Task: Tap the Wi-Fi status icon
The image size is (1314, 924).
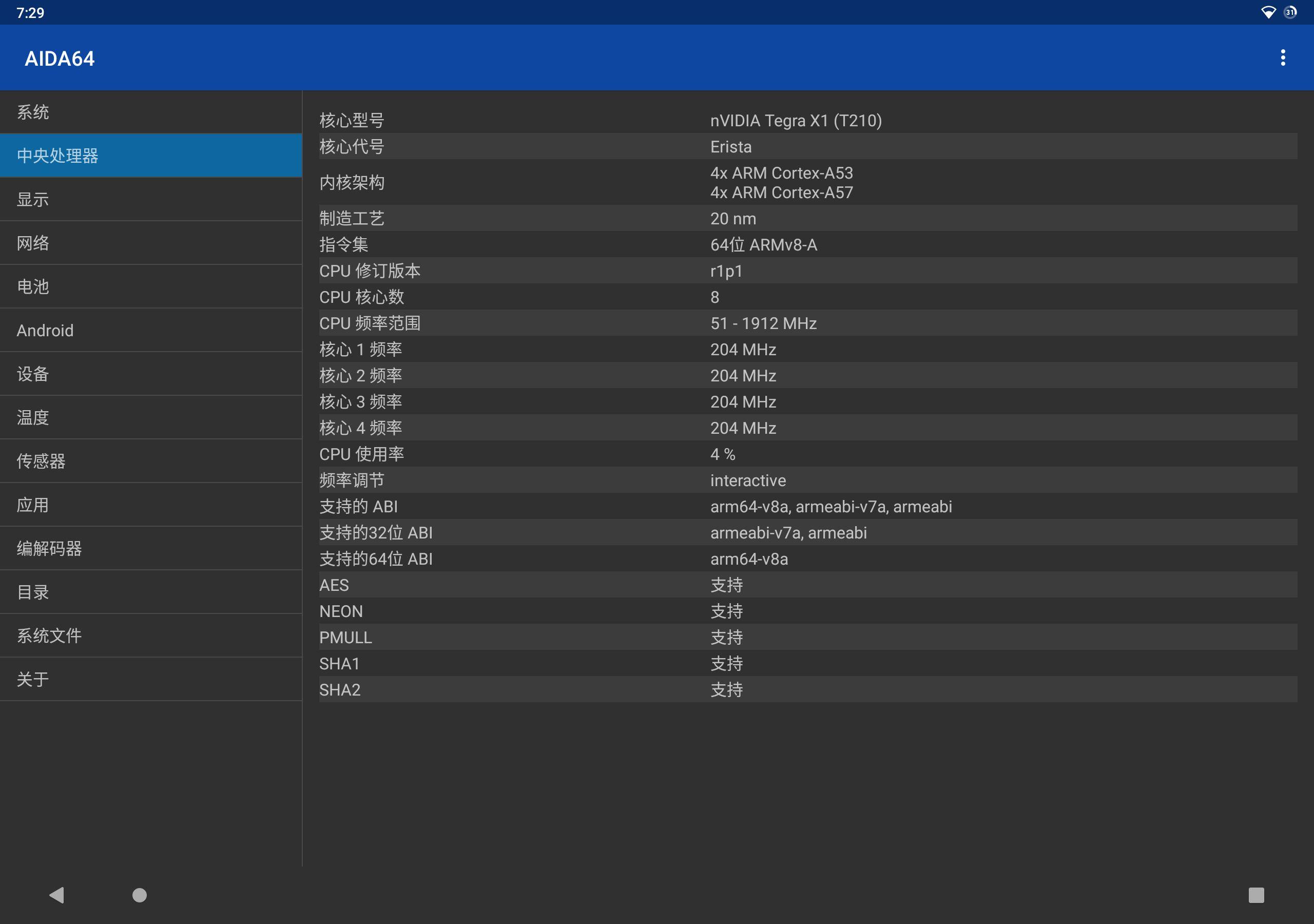Action: pyautogui.click(x=1268, y=12)
